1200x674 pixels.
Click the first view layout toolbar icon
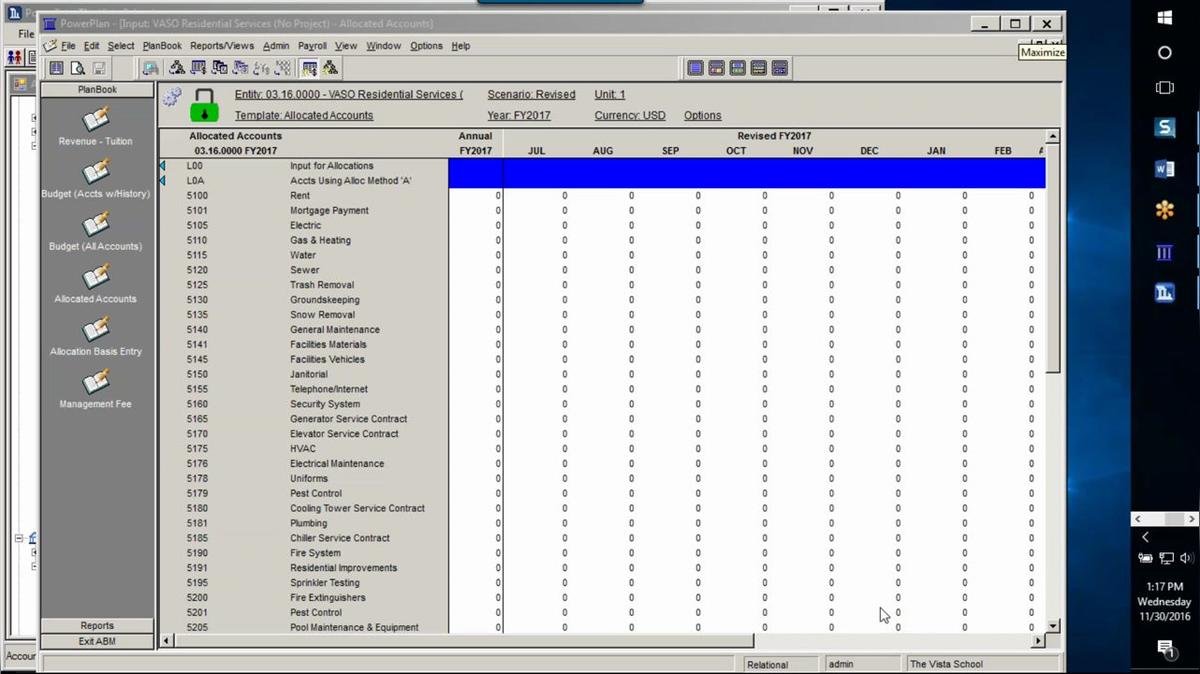[x=696, y=68]
